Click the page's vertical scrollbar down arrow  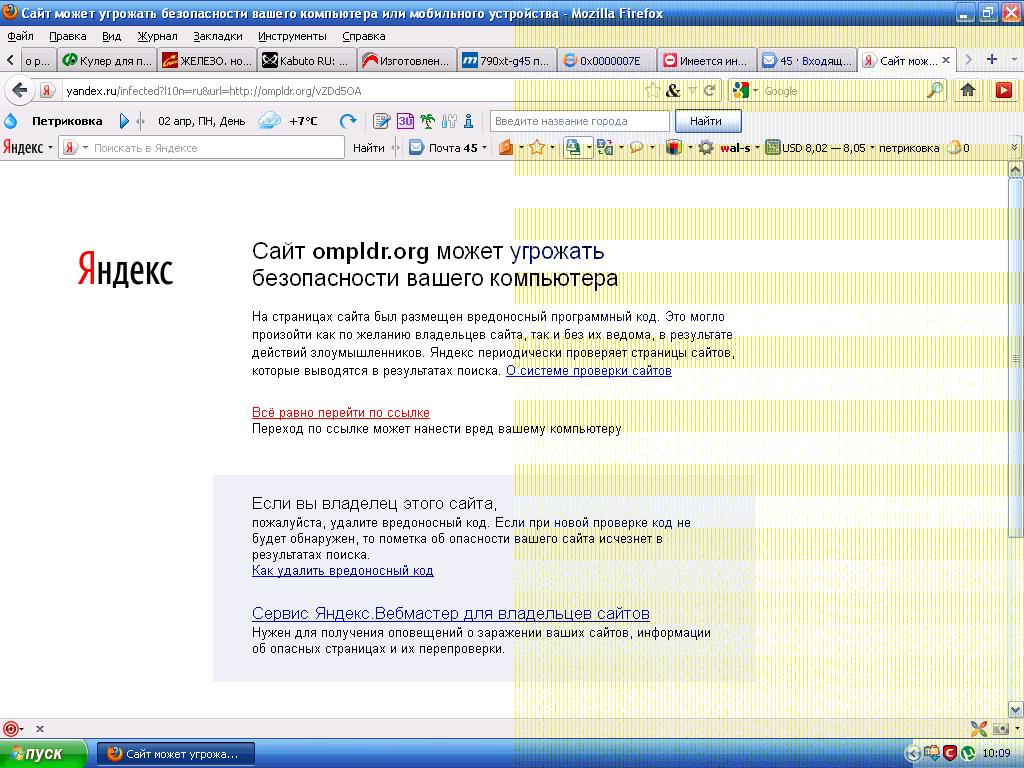tap(1015, 709)
